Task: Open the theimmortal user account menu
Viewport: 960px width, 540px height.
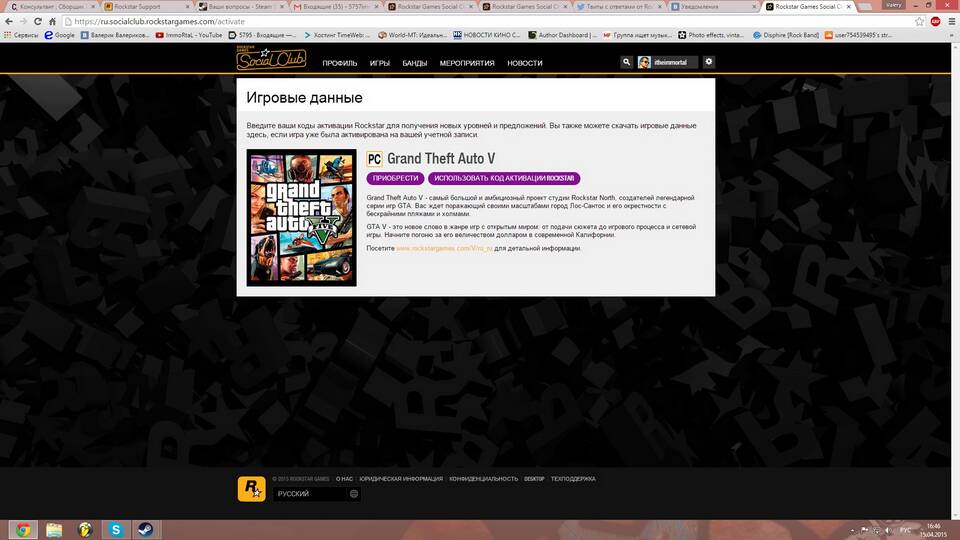Action: tap(668, 62)
